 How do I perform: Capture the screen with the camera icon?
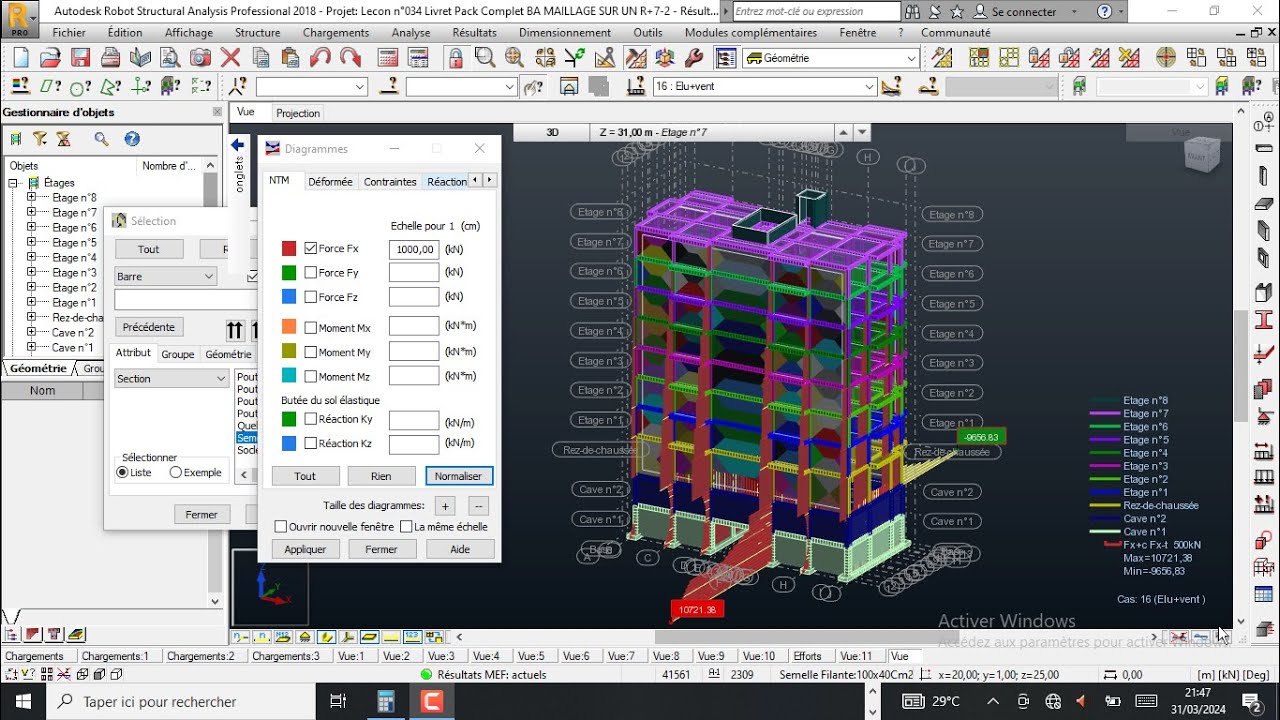pos(201,58)
